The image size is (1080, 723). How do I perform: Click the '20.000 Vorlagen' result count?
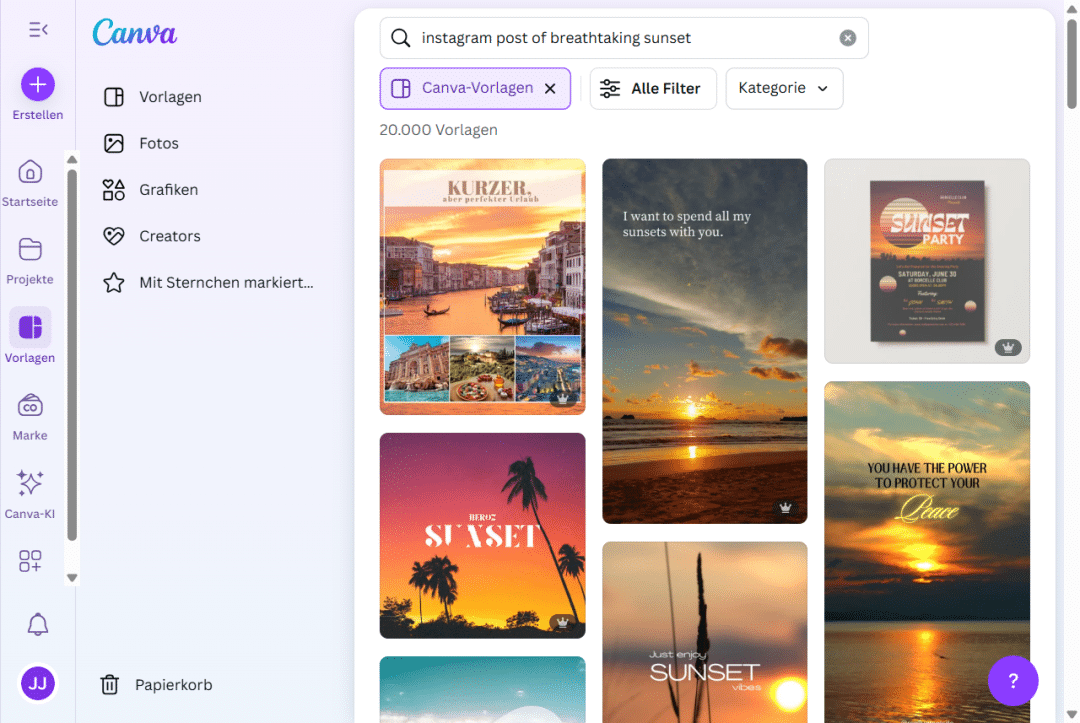(x=438, y=129)
